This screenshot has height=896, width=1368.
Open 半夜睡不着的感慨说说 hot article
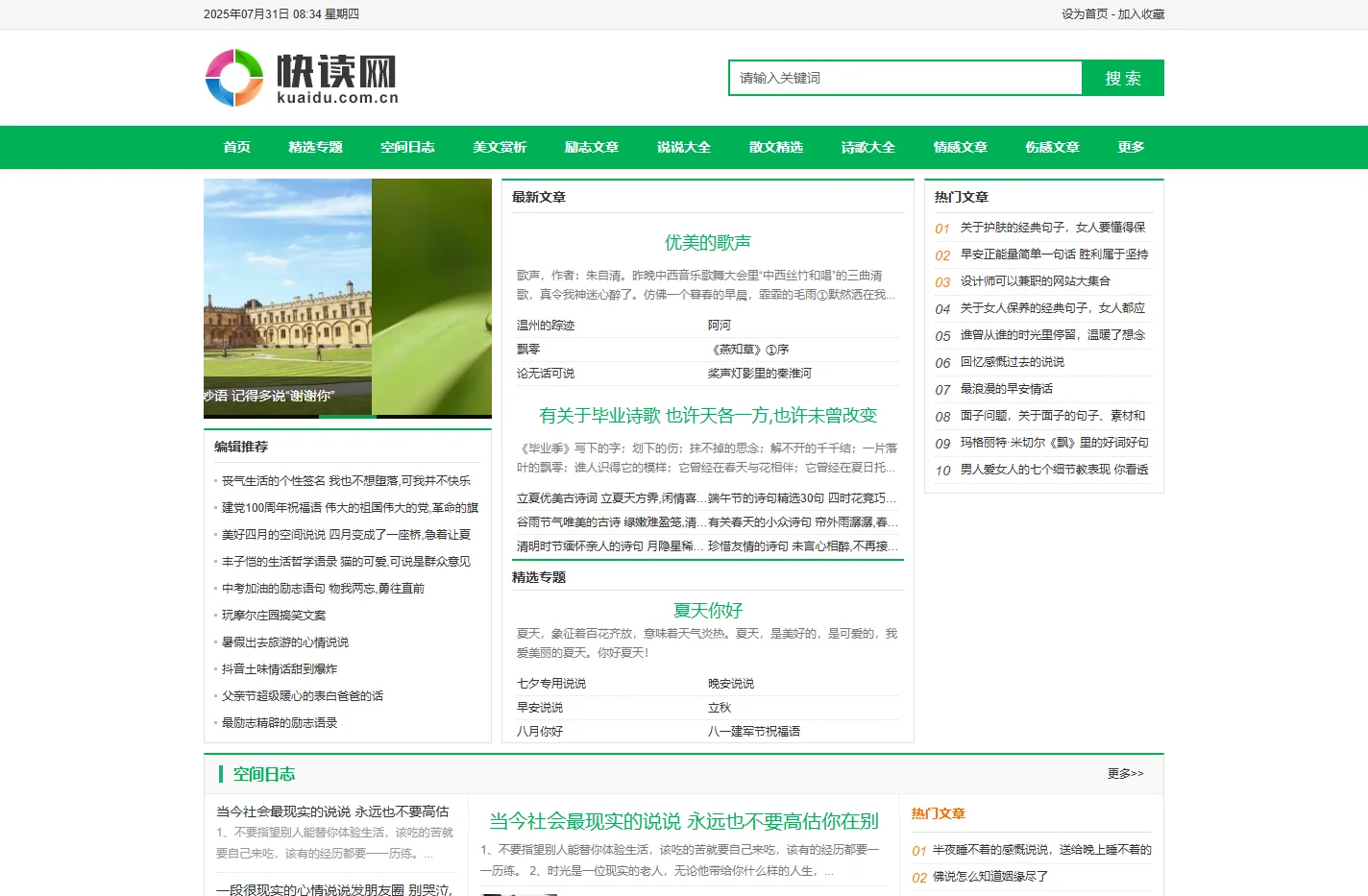click(1042, 850)
